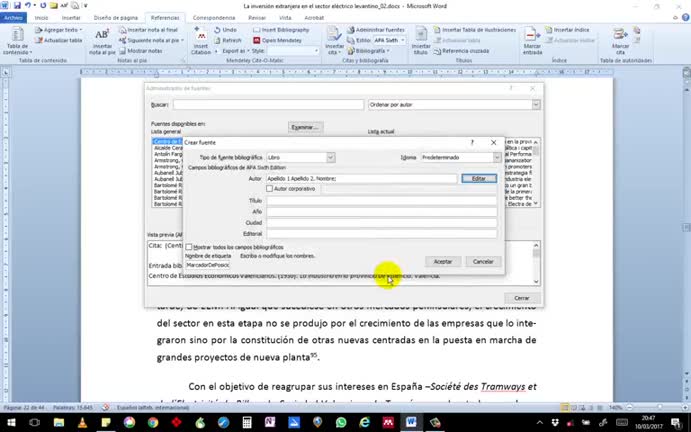The width and height of the screenshot is (691, 432).
Task: Open the Bibliografía menu in the ribbon
Action: (369, 51)
